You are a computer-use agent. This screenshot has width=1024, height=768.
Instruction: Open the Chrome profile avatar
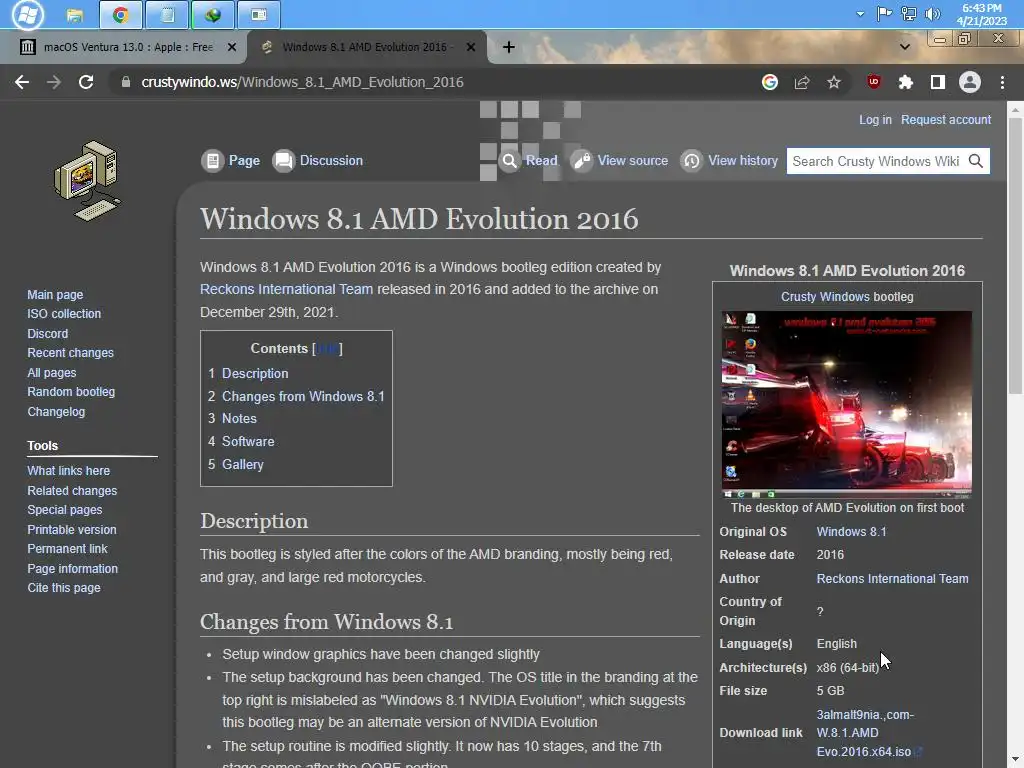[x=970, y=82]
